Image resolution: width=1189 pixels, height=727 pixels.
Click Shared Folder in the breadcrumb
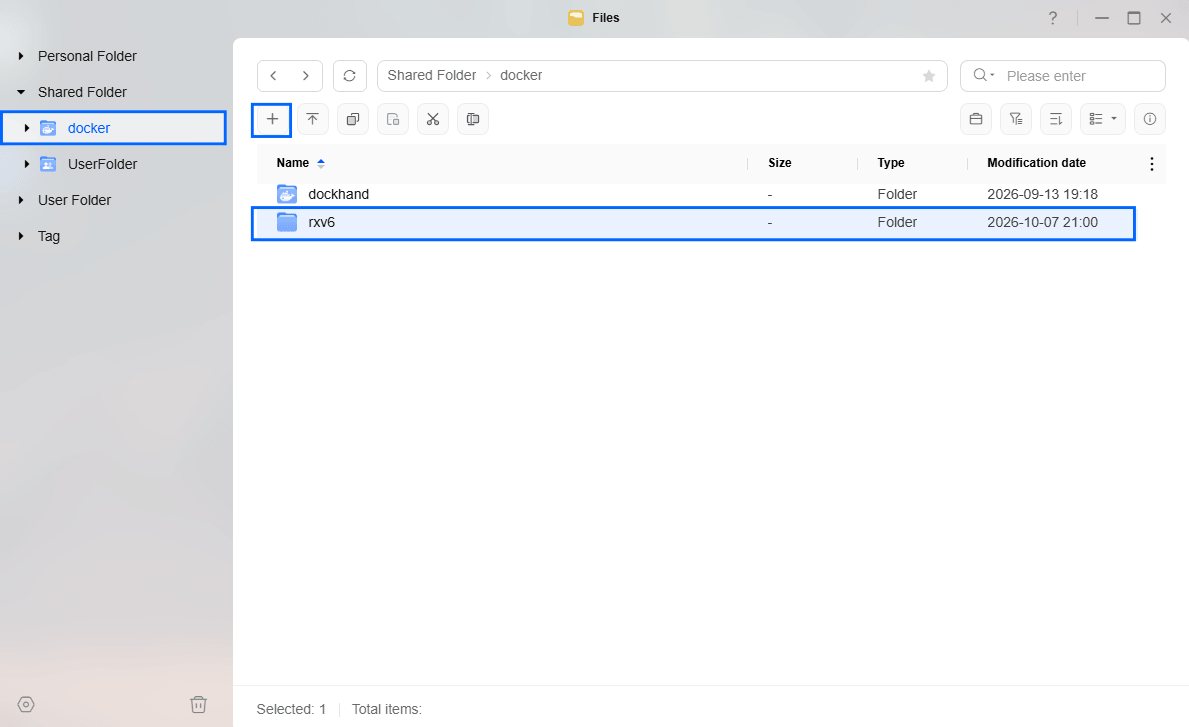pyautogui.click(x=431, y=75)
